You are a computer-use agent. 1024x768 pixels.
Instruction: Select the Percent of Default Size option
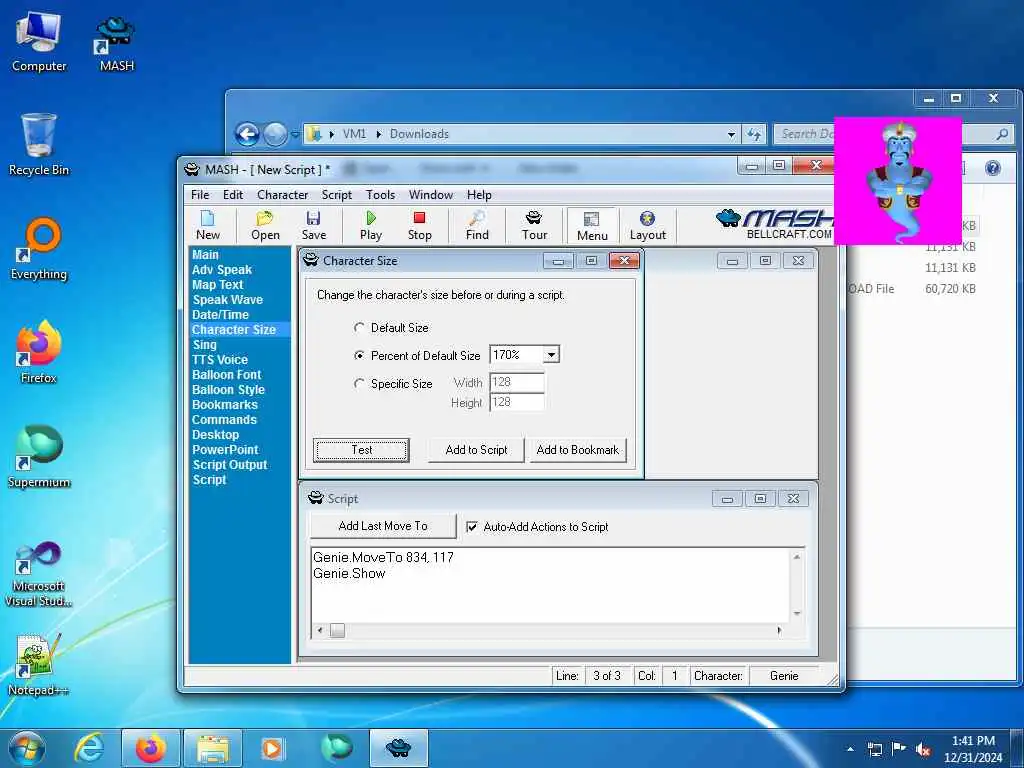point(359,355)
